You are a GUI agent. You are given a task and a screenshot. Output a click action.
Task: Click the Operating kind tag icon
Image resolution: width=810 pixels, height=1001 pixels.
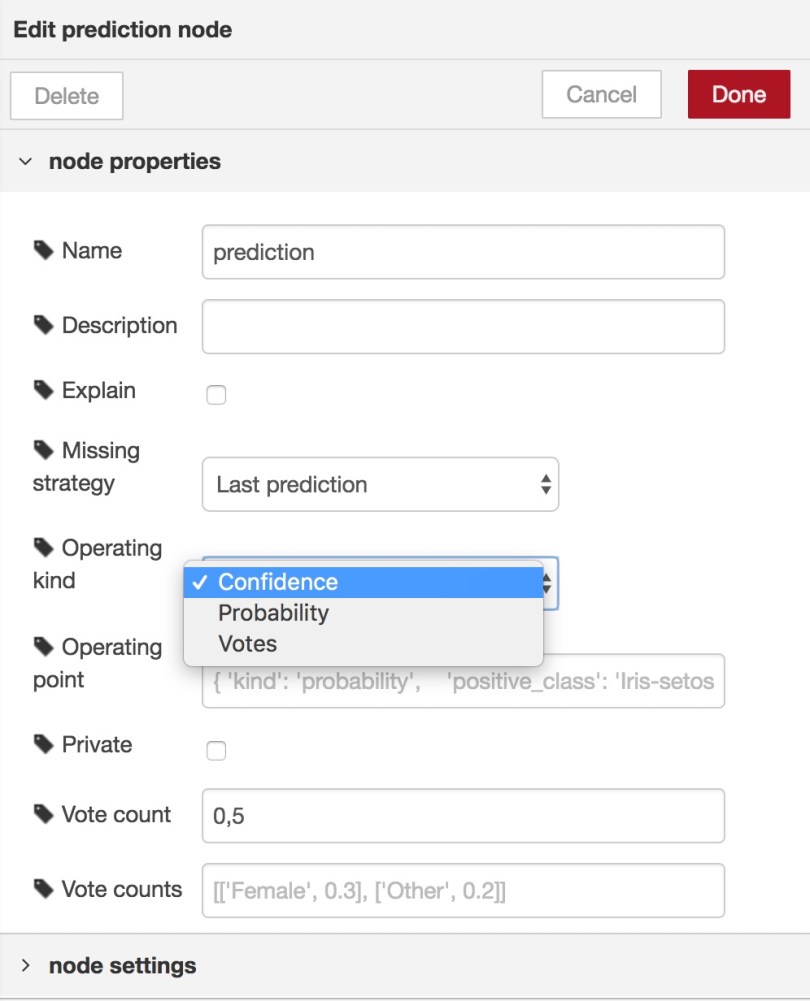(x=43, y=548)
